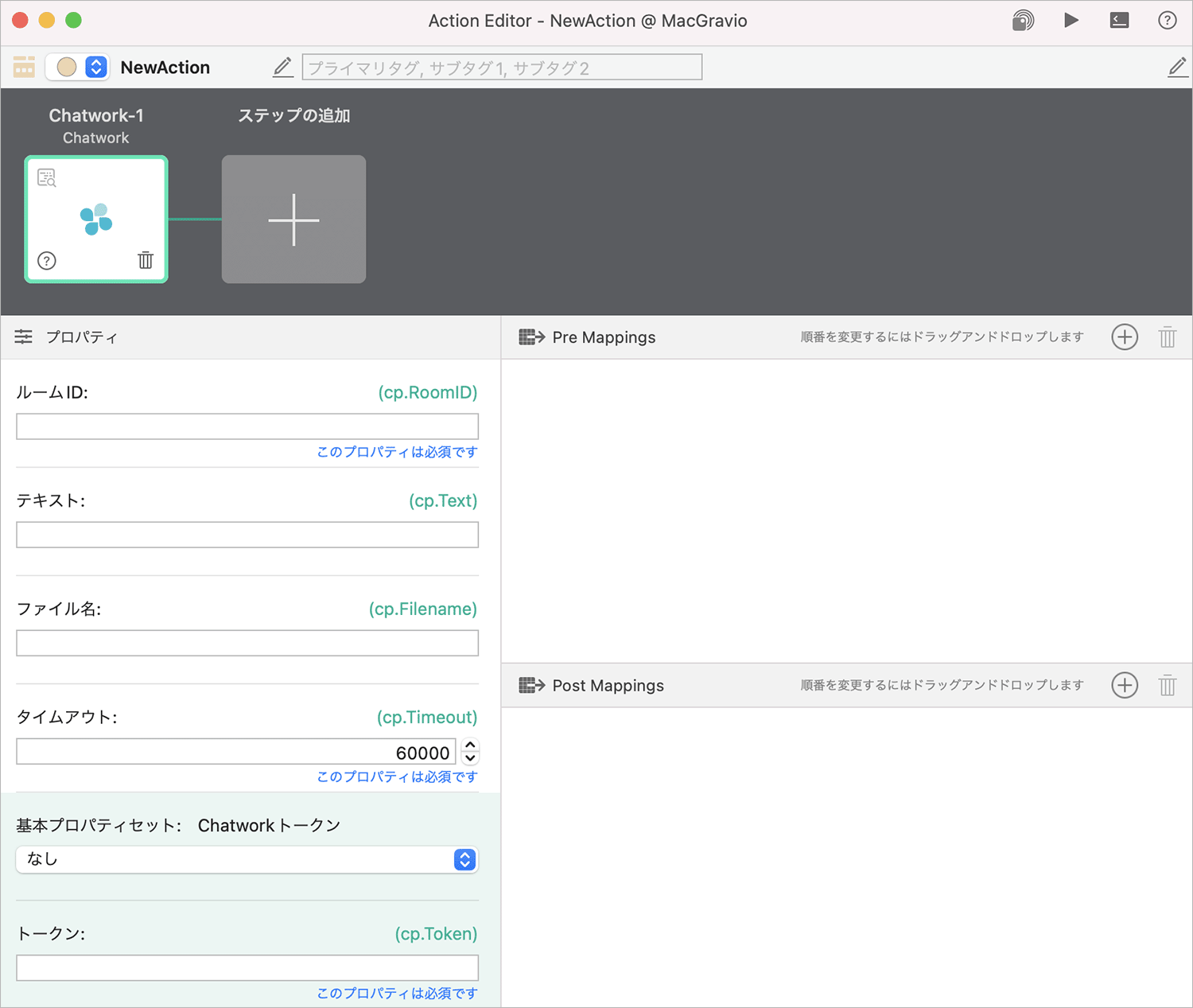Click the tags input field

(502, 67)
